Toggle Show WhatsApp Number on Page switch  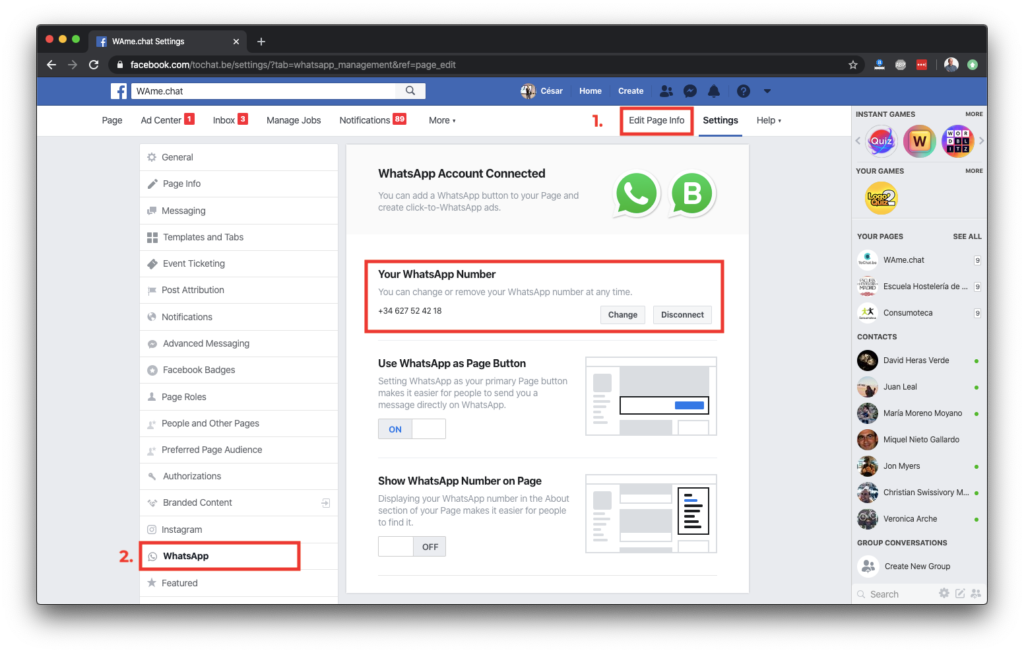pyautogui.click(x=411, y=547)
